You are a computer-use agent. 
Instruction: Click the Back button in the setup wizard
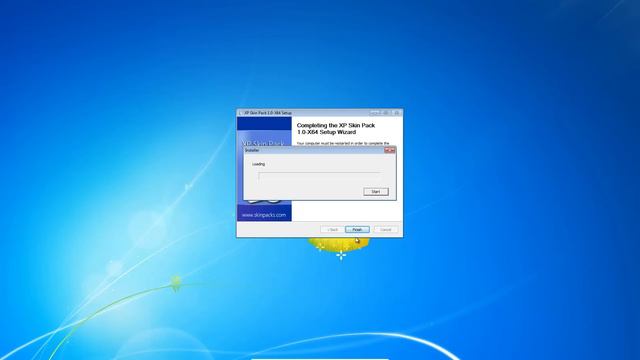[332, 229]
